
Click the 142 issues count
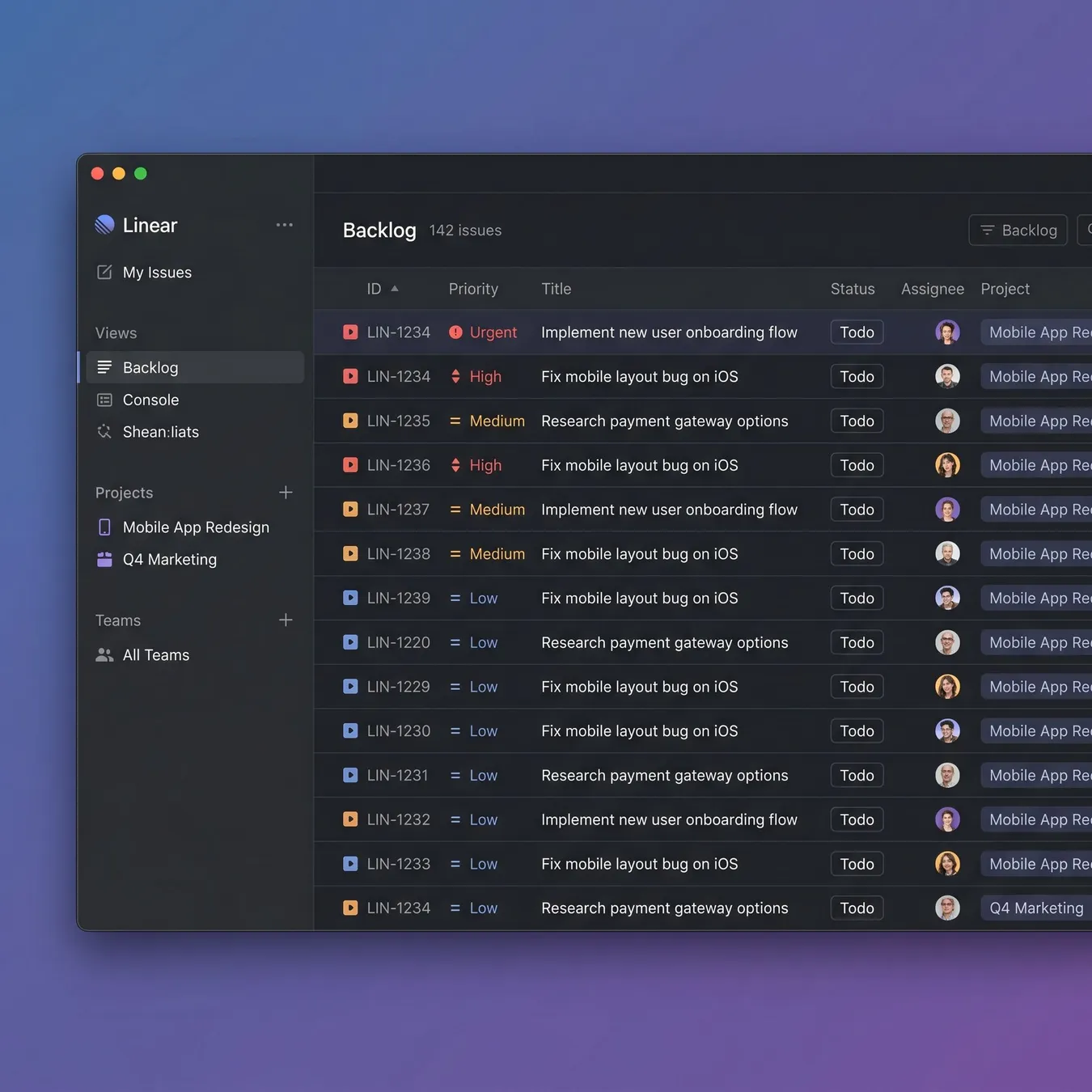465,231
